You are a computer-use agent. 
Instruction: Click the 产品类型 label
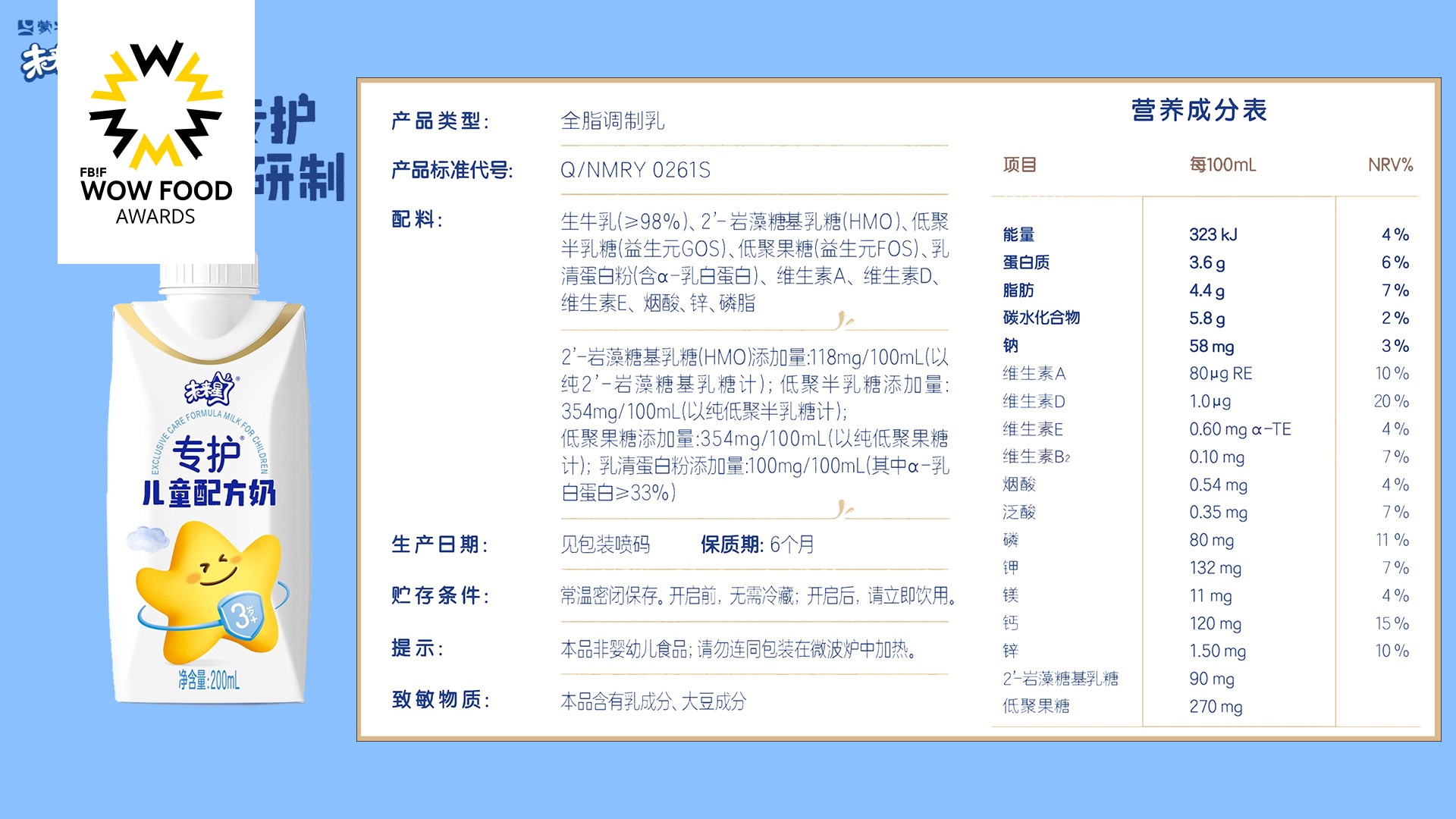[x=441, y=121]
